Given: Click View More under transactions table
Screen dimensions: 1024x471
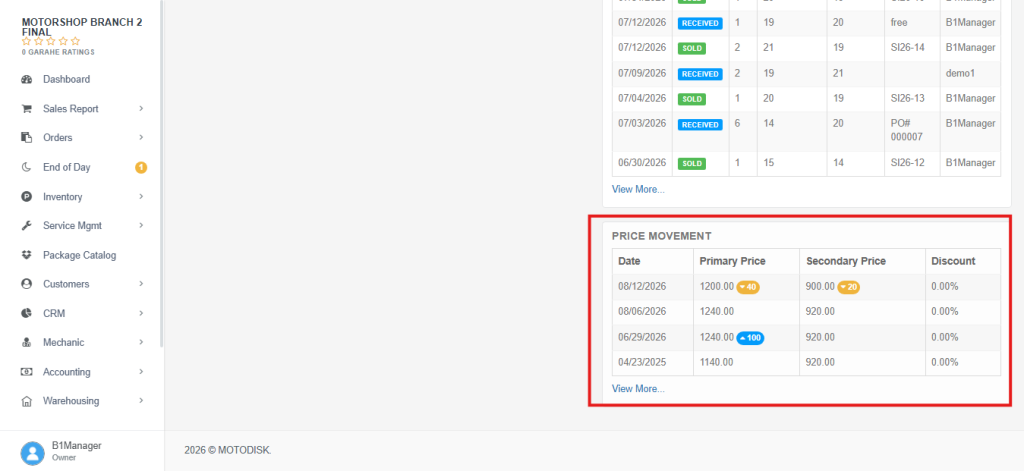Looking at the screenshot, I should (x=638, y=189).
